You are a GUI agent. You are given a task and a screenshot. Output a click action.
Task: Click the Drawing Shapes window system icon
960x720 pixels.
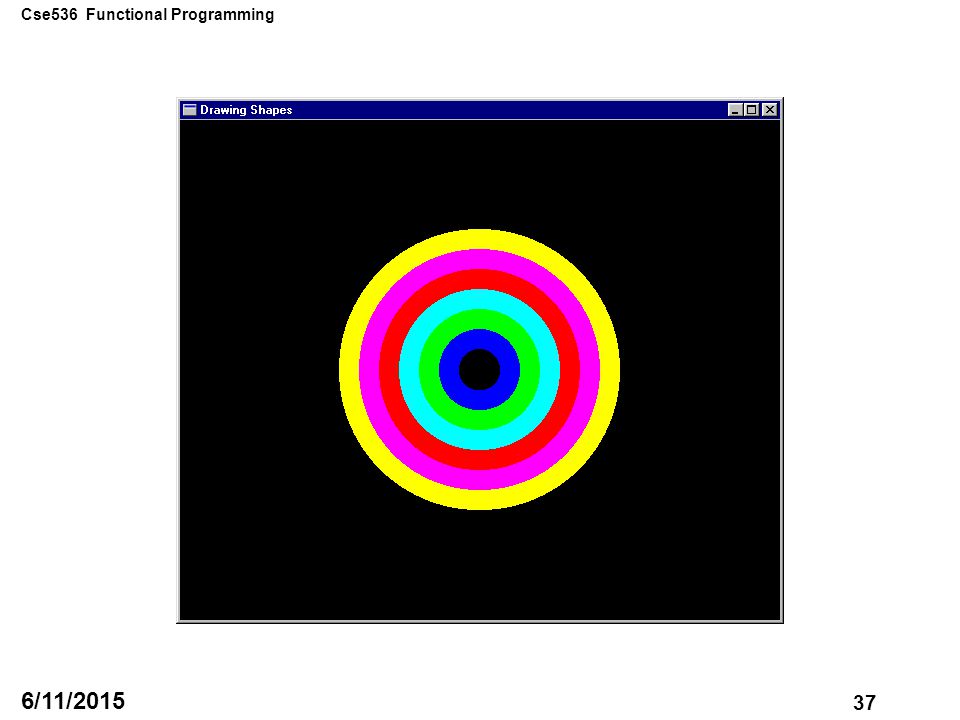coord(190,110)
